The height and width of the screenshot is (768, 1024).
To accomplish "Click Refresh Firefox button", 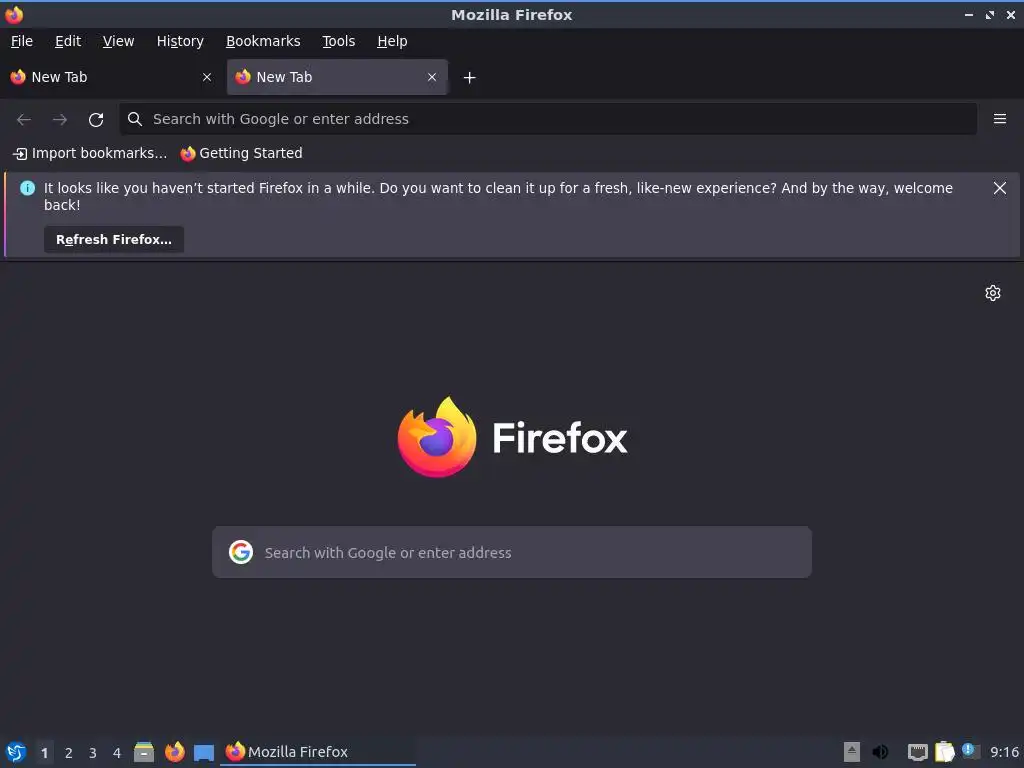I will (x=114, y=240).
